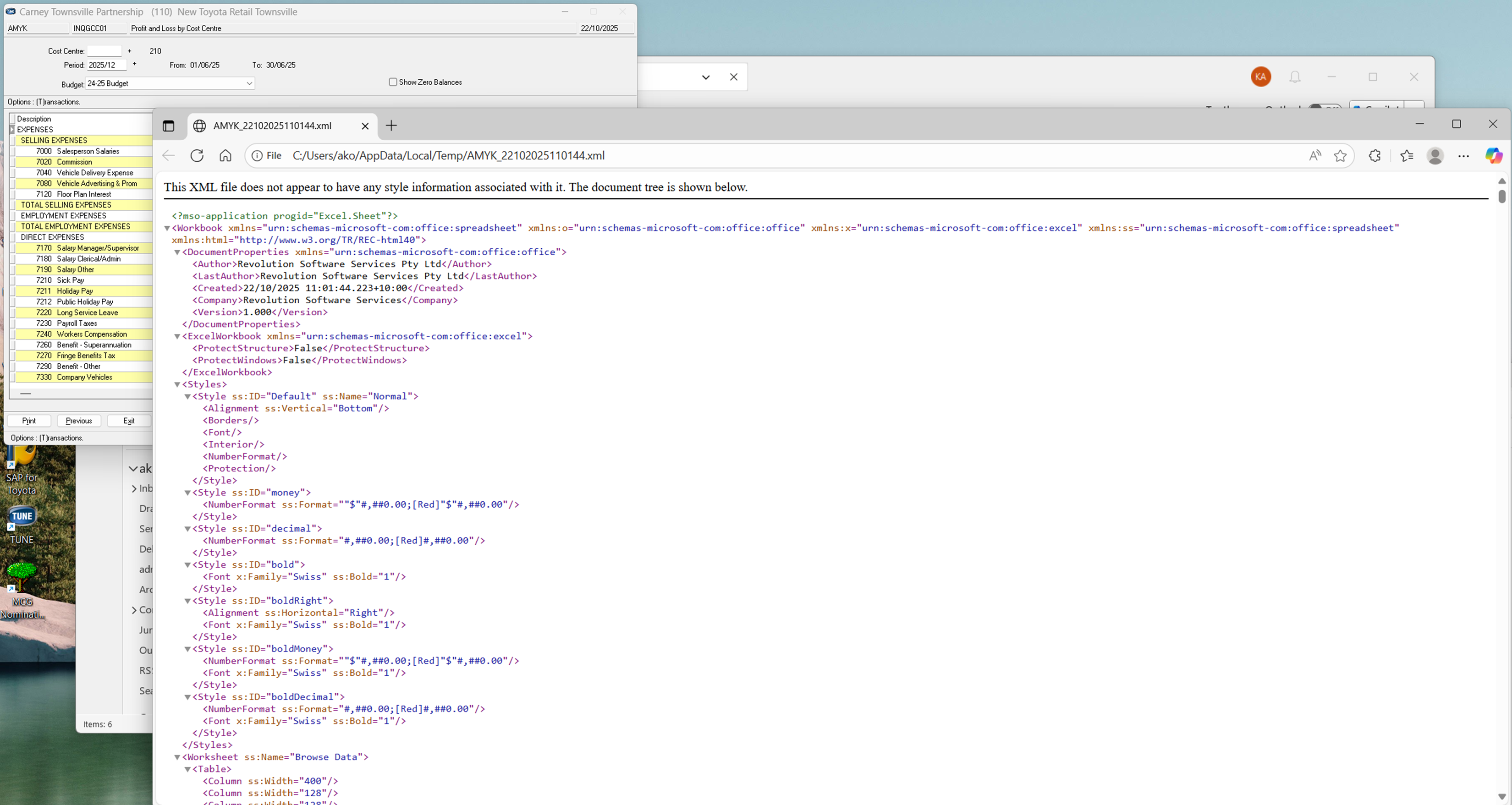Open browser Settings and more menu
The image size is (1512, 805).
(1464, 155)
